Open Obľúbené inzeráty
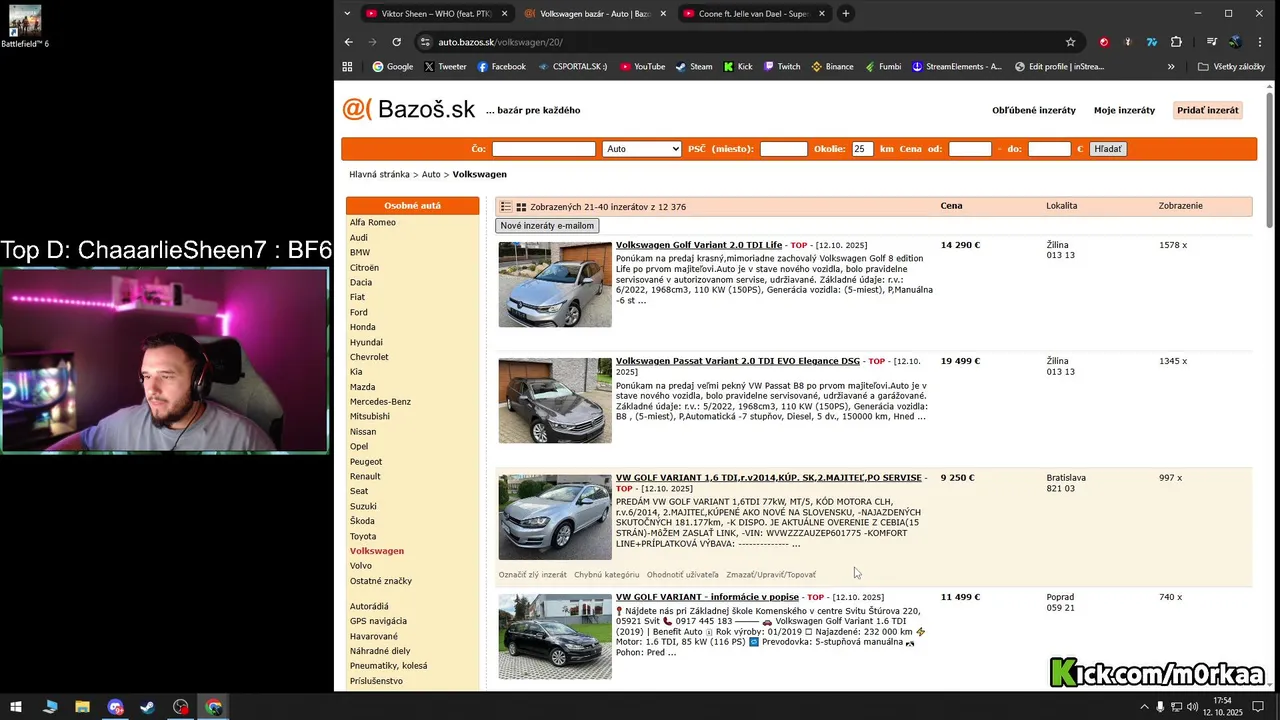Viewport: 1280px width, 720px height. pos(1034,110)
